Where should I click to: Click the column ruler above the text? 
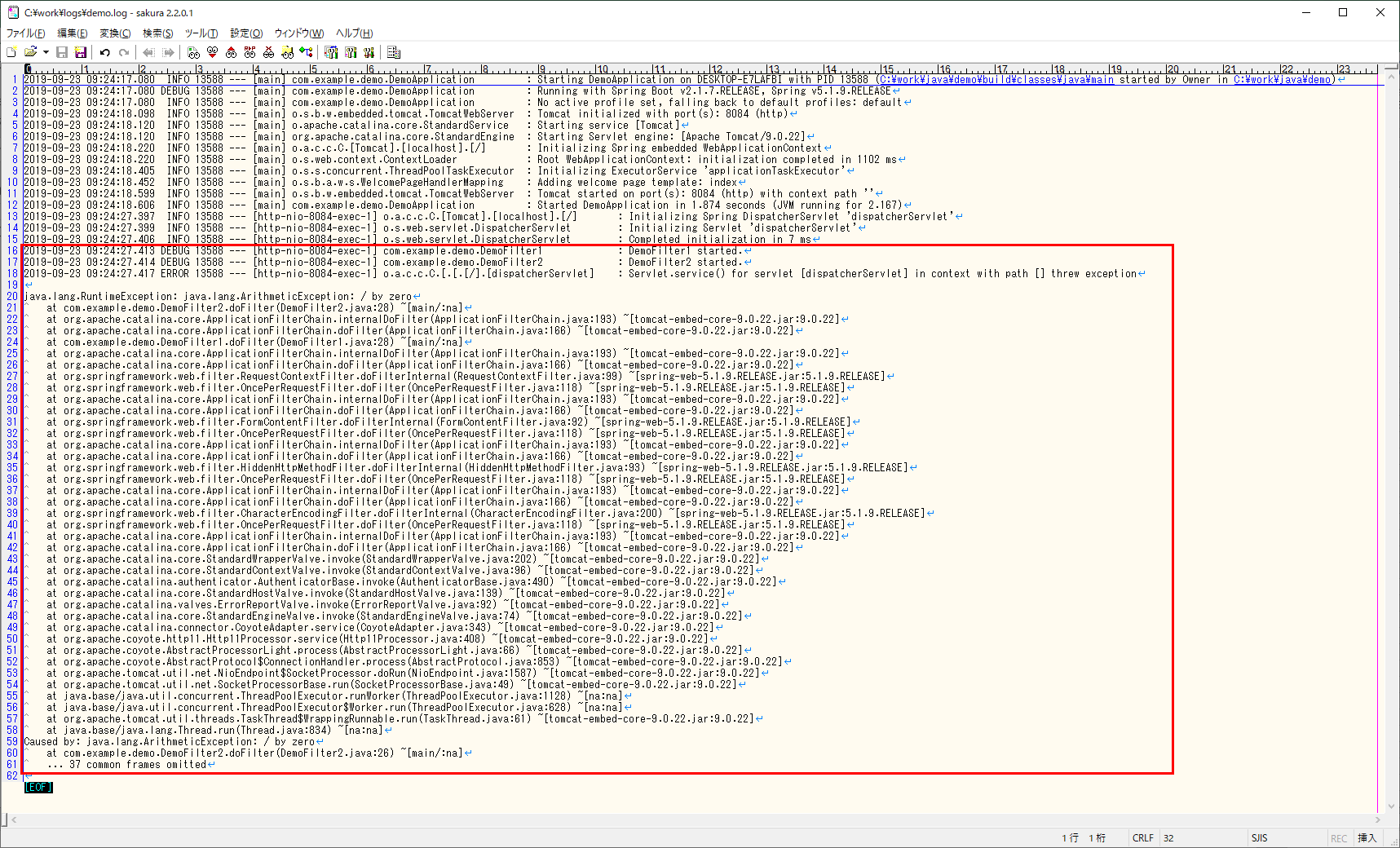(x=701, y=69)
